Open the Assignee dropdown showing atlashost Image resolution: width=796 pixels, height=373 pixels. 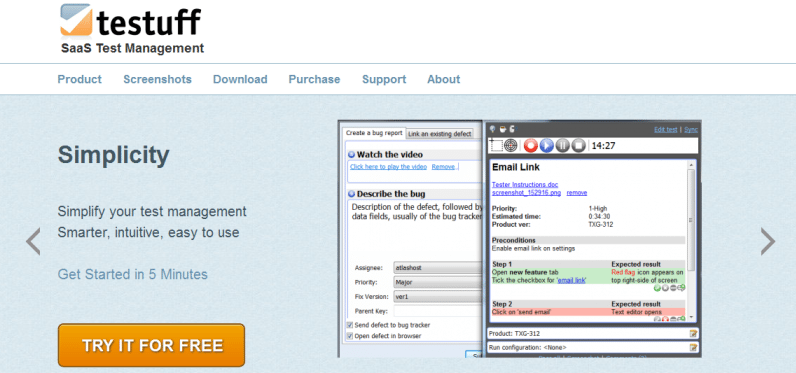[x=438, y=267]
